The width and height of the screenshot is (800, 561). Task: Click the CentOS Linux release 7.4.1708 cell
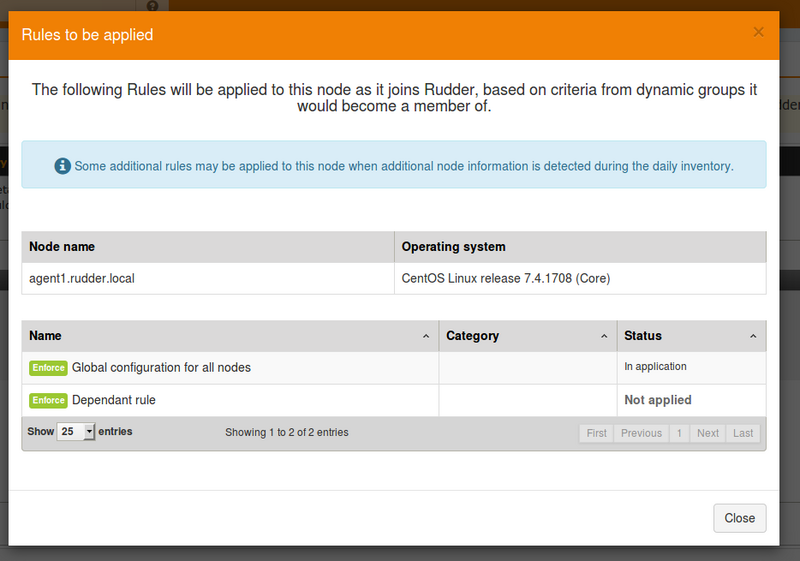580,278
